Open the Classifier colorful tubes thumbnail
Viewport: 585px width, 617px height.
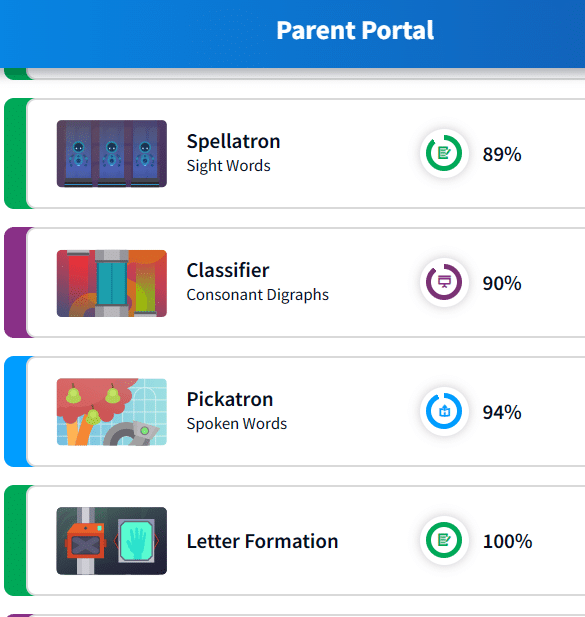coord(112,283)
